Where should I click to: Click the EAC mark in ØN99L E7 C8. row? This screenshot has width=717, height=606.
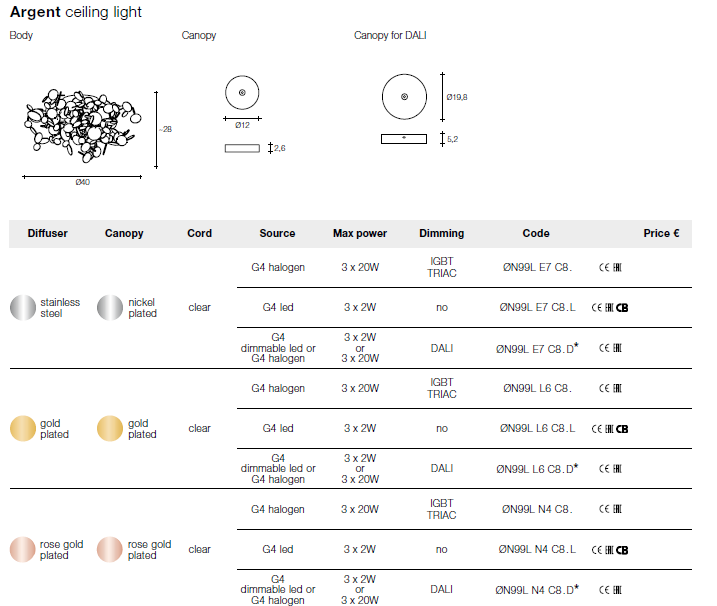point(617,268)
